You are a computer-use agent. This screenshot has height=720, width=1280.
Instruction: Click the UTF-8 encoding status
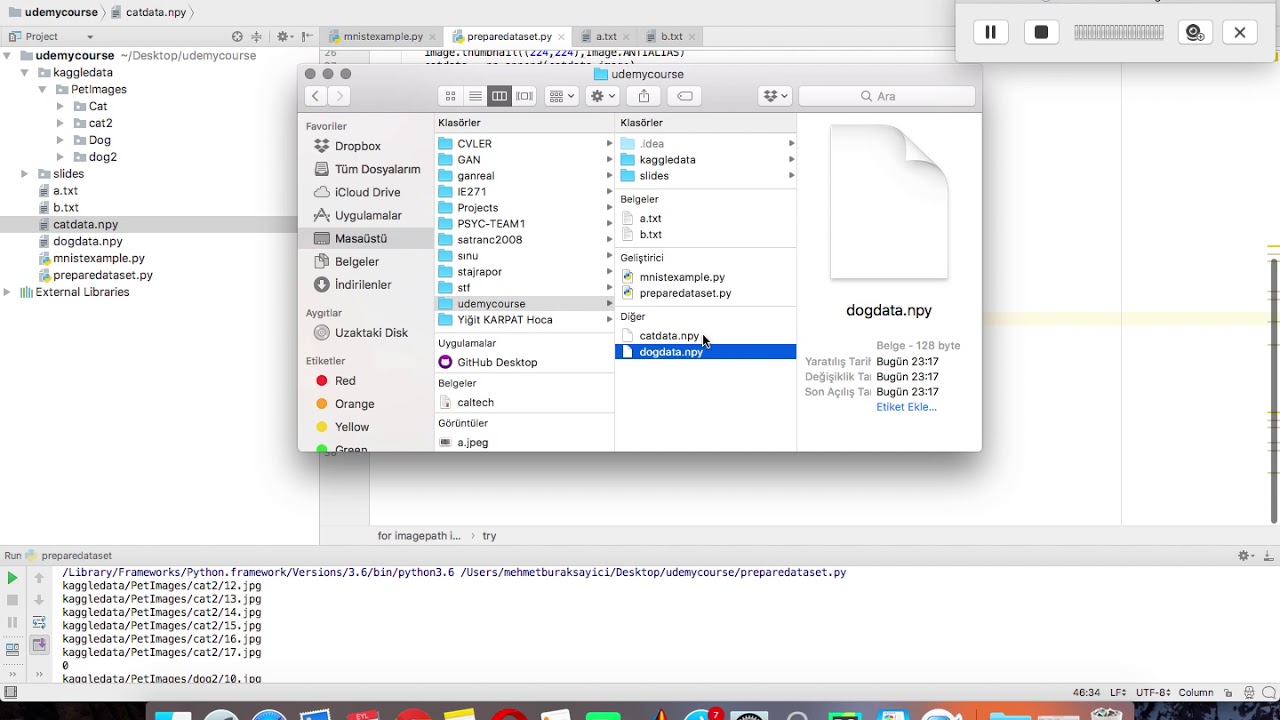1152,692
